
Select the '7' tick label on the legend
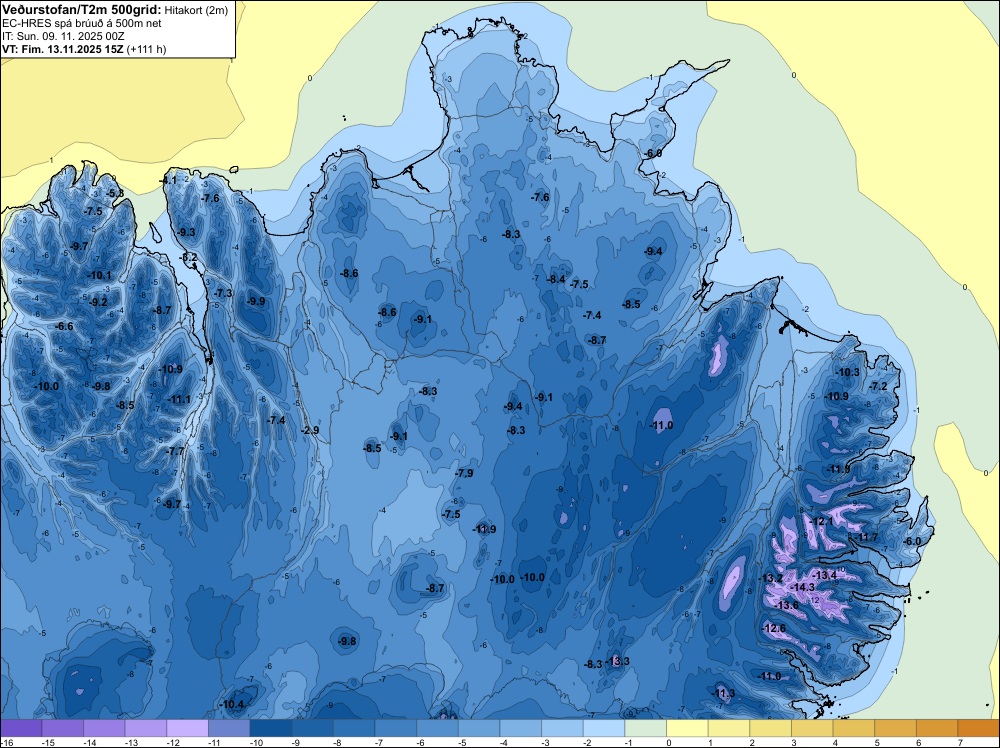tap(960, 742)
